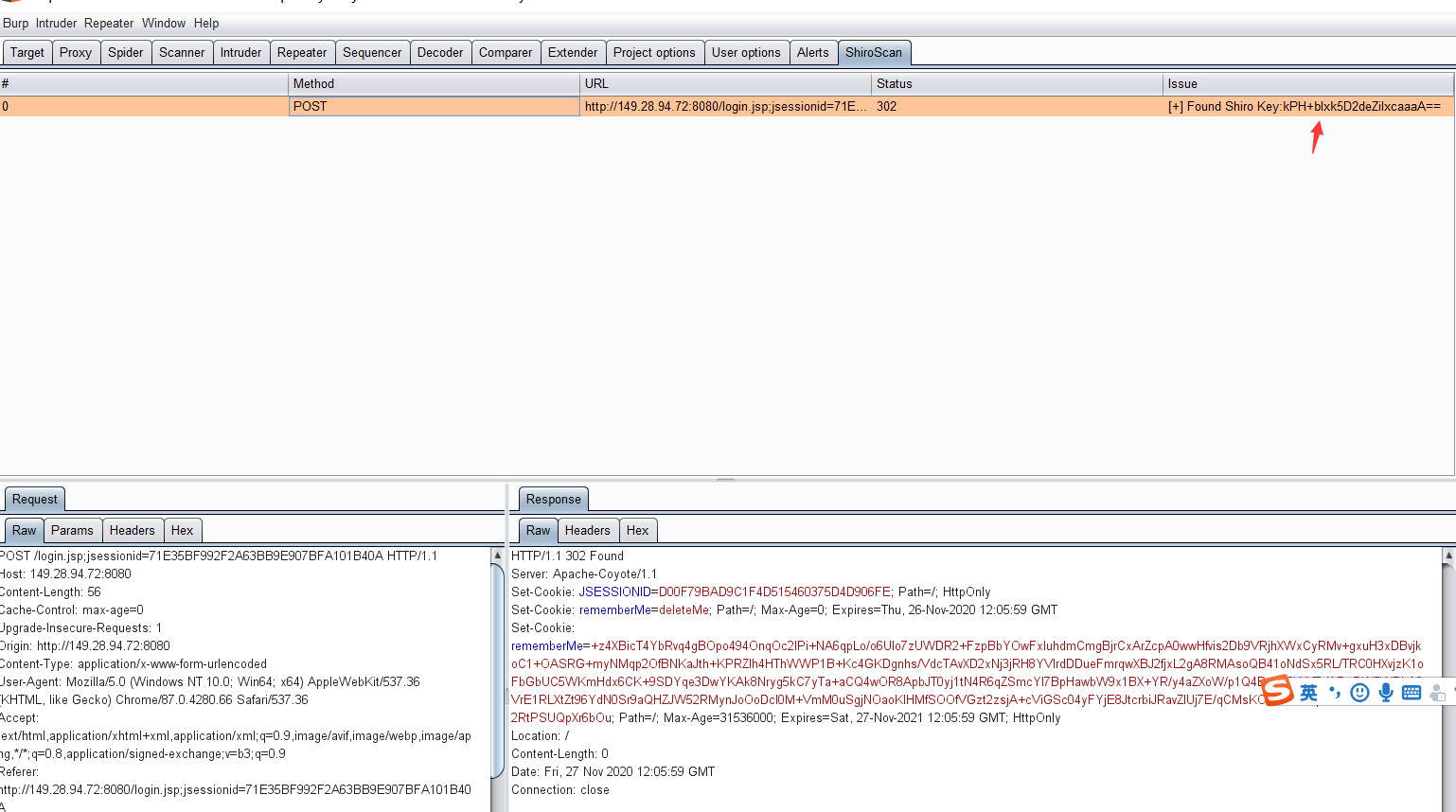Switch input language via the 英 icon
This screenshot has height=812, width=1456.
click(1308, 693)
